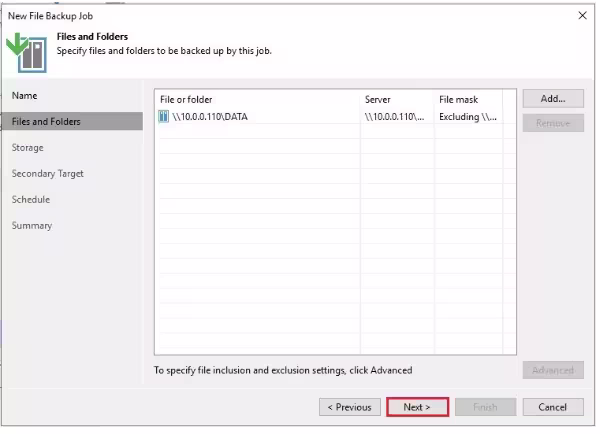This screenshot has height=434, width=600.
Task: Open the Advanced file mask settings
Action: click(x=553, y=370)
